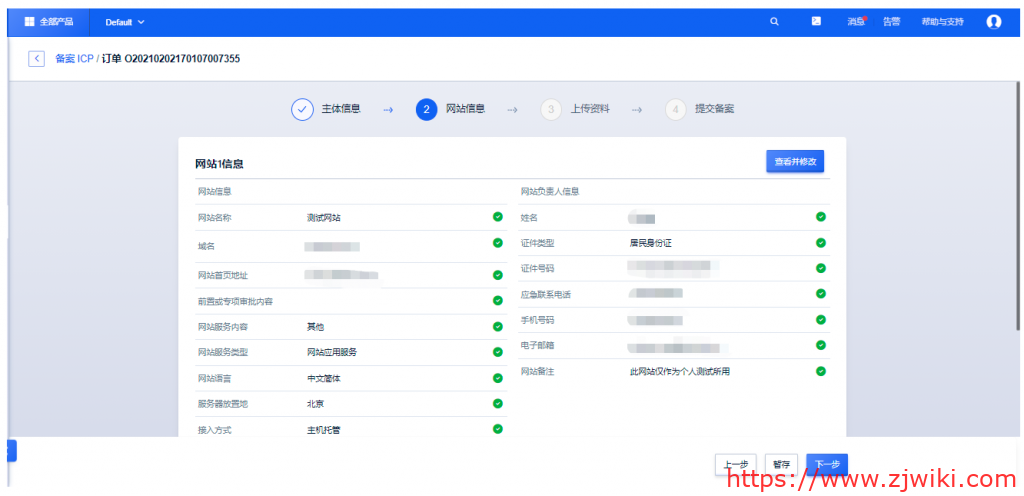Click green check for 姓名 row
The width and height of the screenshot is (1024, 496).
coord(821,217)
